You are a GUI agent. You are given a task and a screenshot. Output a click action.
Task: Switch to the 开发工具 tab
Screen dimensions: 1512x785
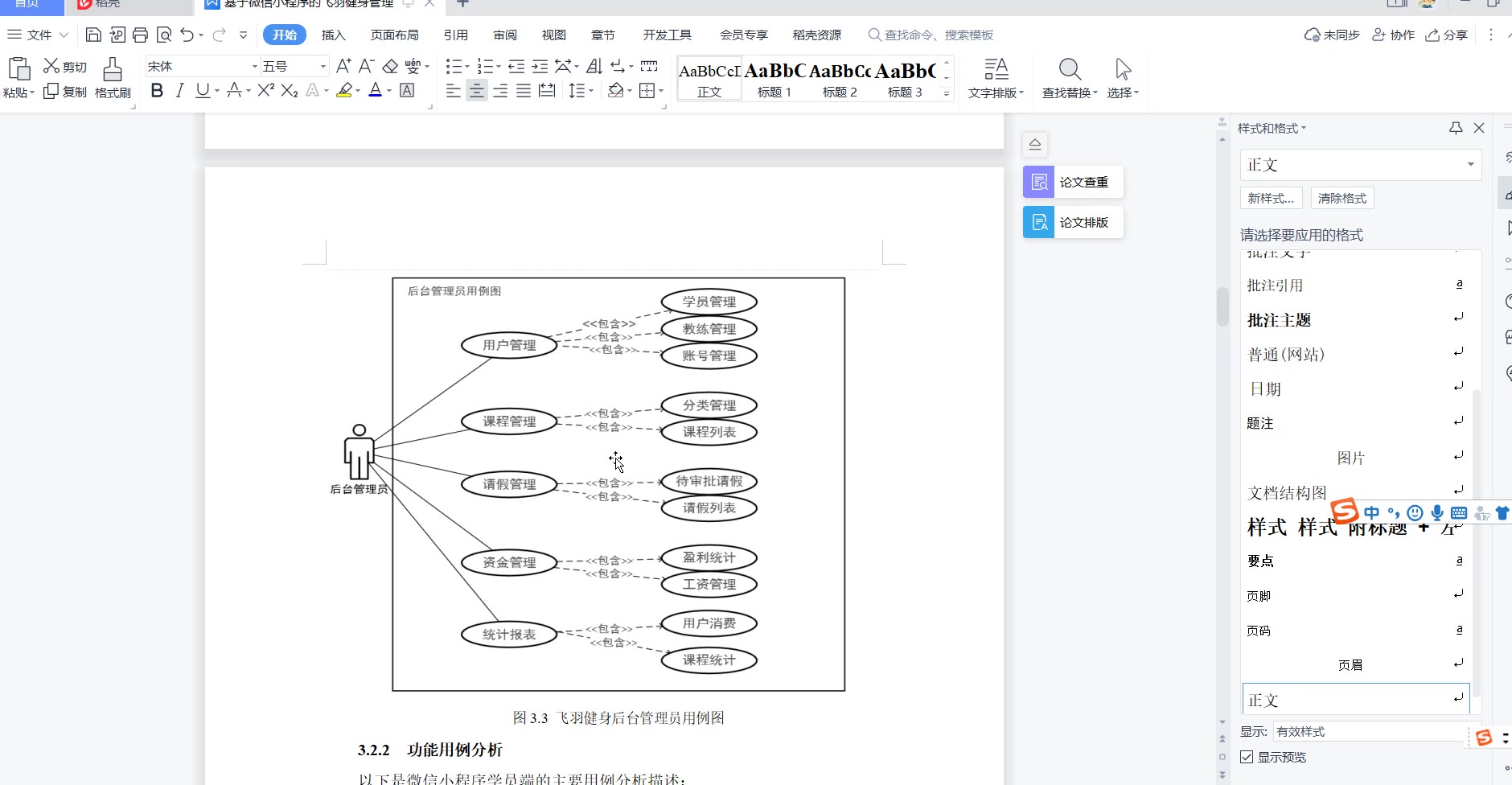tap(667, 35)
